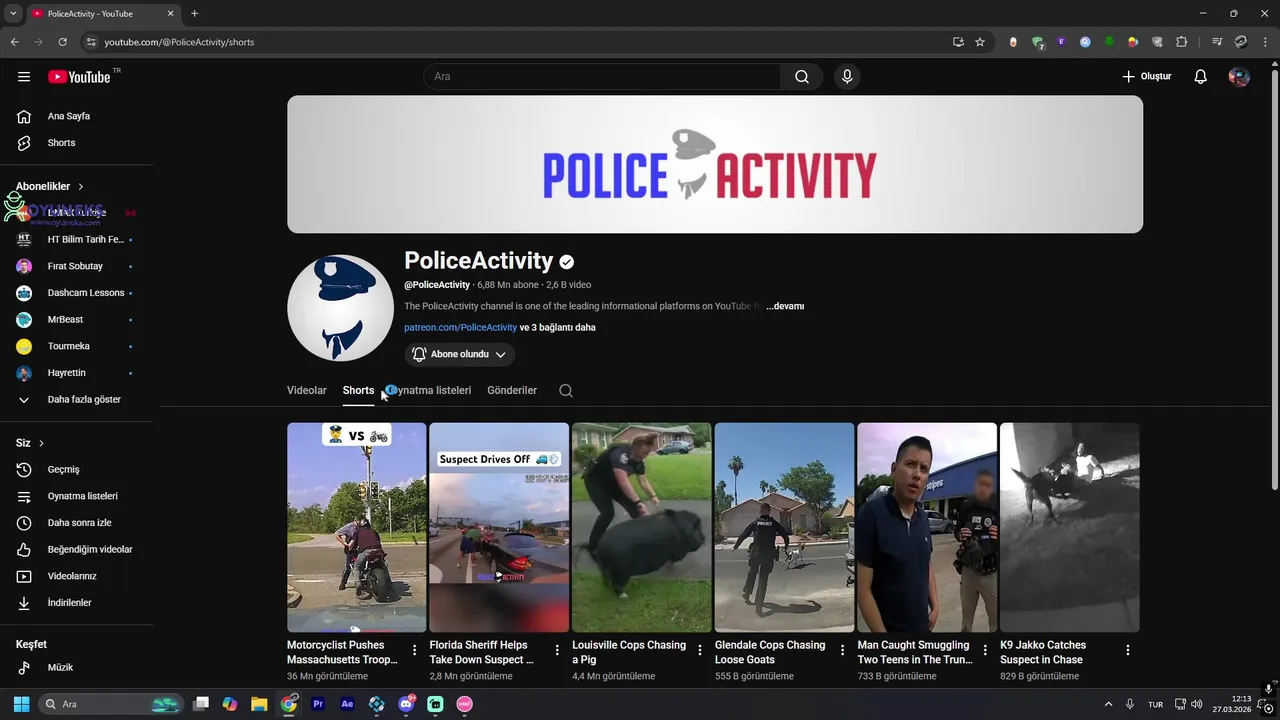The image size is (1280, 720).
Task: Click the Windows taskbar search box
Action: pos(111,704)
